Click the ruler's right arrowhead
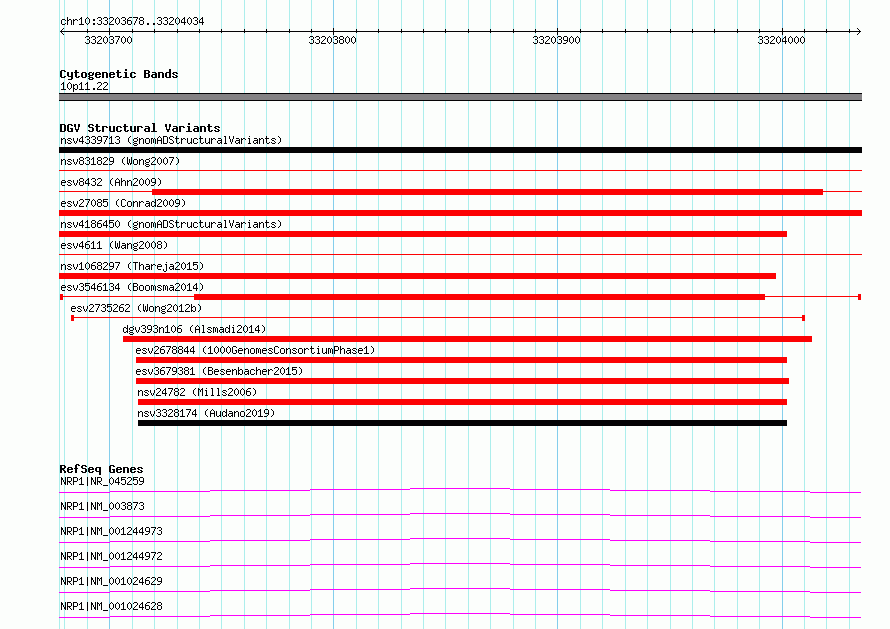 (858, 31)
